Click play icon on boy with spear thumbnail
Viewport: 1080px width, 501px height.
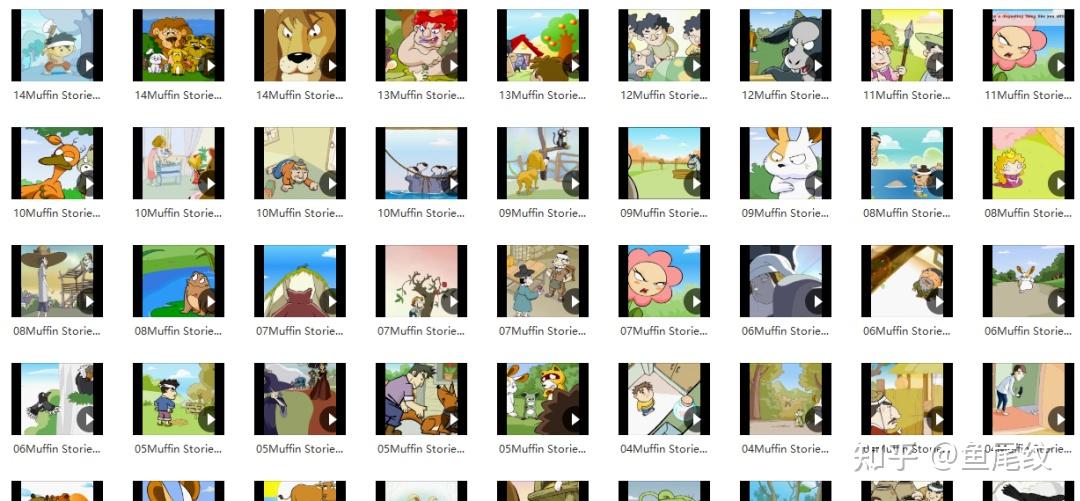pos(938,65)
